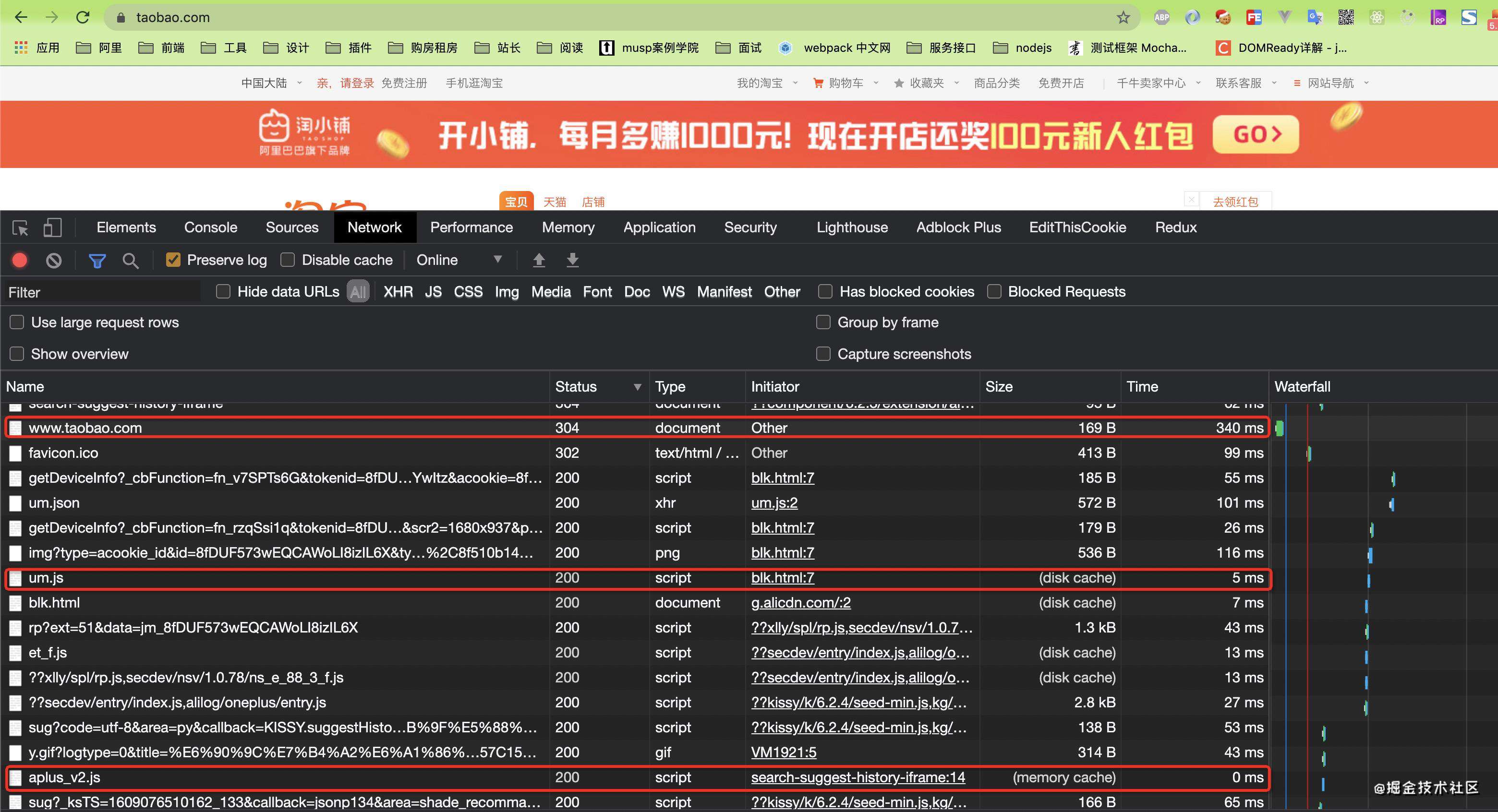Sort requests by the Size column header
This screenshot has width=1498, height=812.
(x=1050, y=386)
